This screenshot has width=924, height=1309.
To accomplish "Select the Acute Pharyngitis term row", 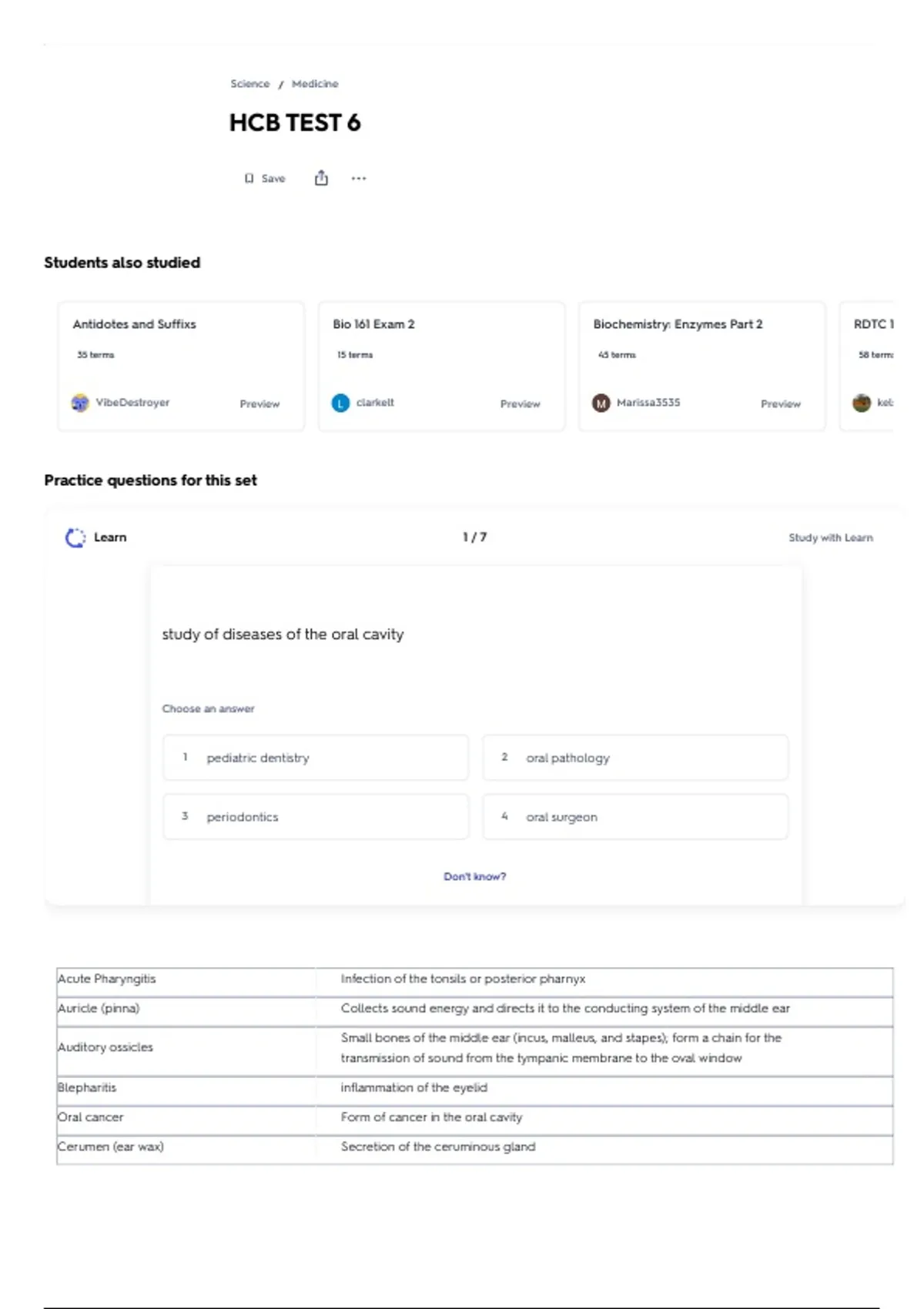I will click(x=474, y=979).
